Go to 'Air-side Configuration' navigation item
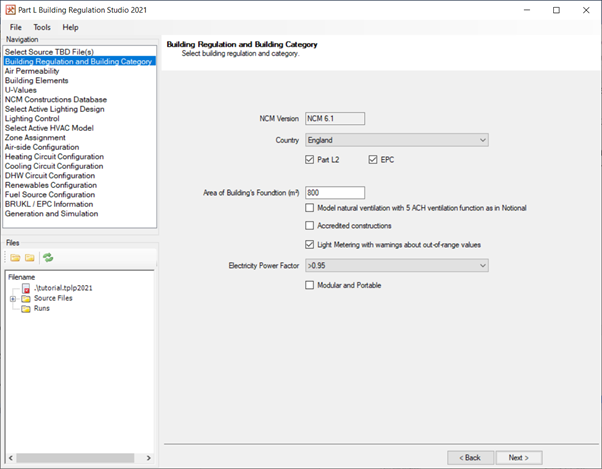This screenshot has height=469, width=602. (42, 147)
